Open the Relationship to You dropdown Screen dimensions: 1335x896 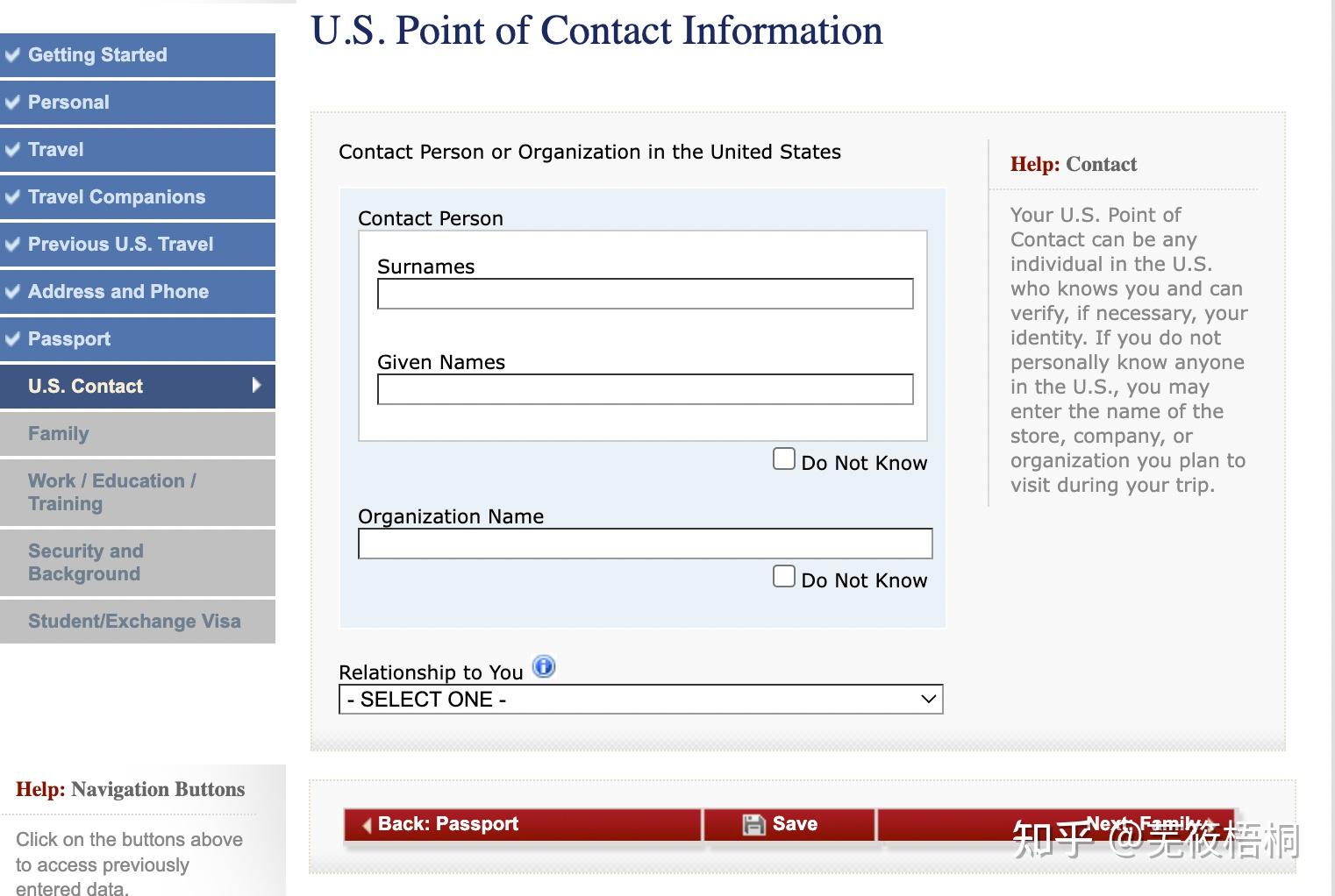pos(640,699)
